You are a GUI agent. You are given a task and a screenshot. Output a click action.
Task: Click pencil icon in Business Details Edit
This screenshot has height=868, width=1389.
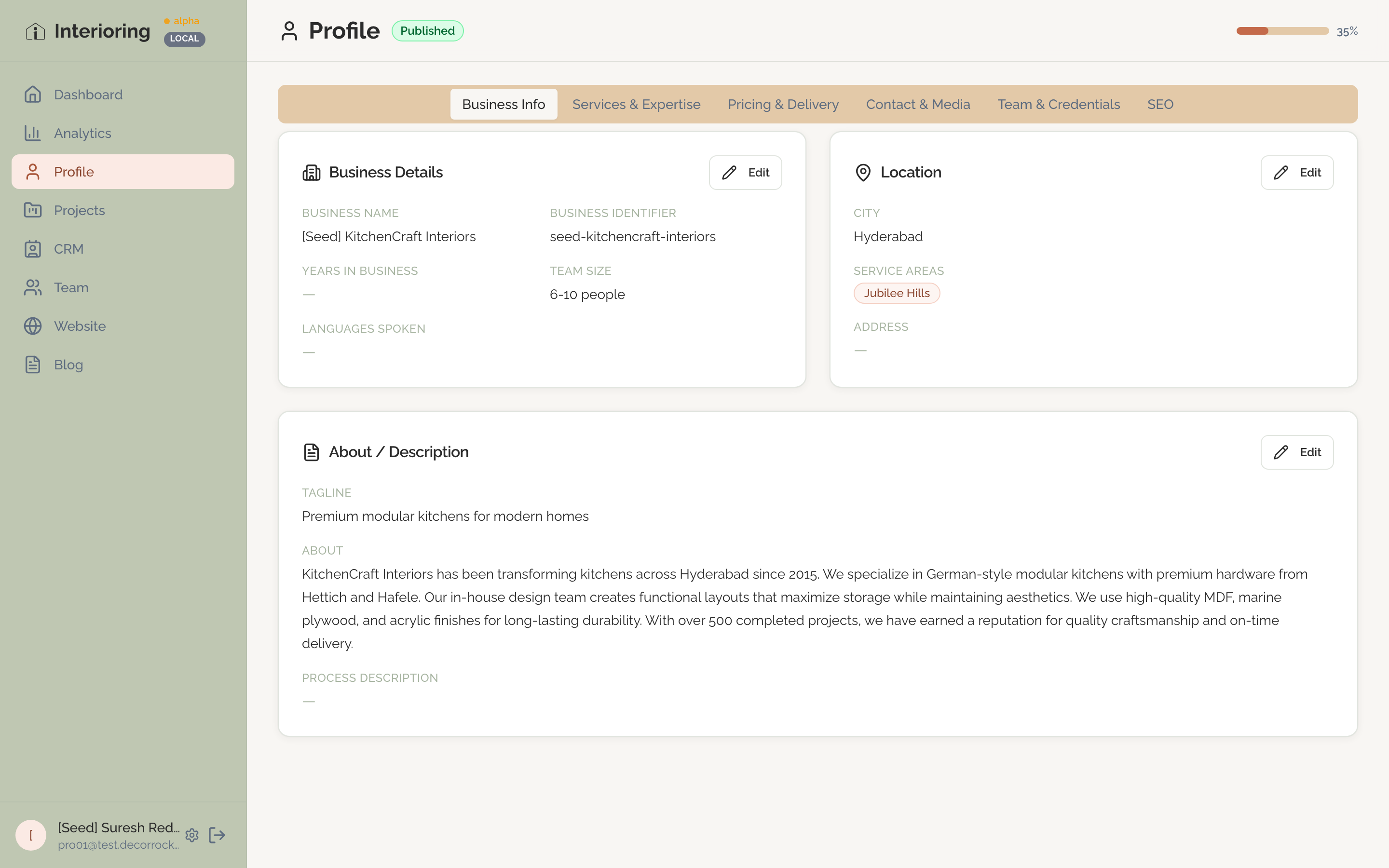(x=729, y=172)
